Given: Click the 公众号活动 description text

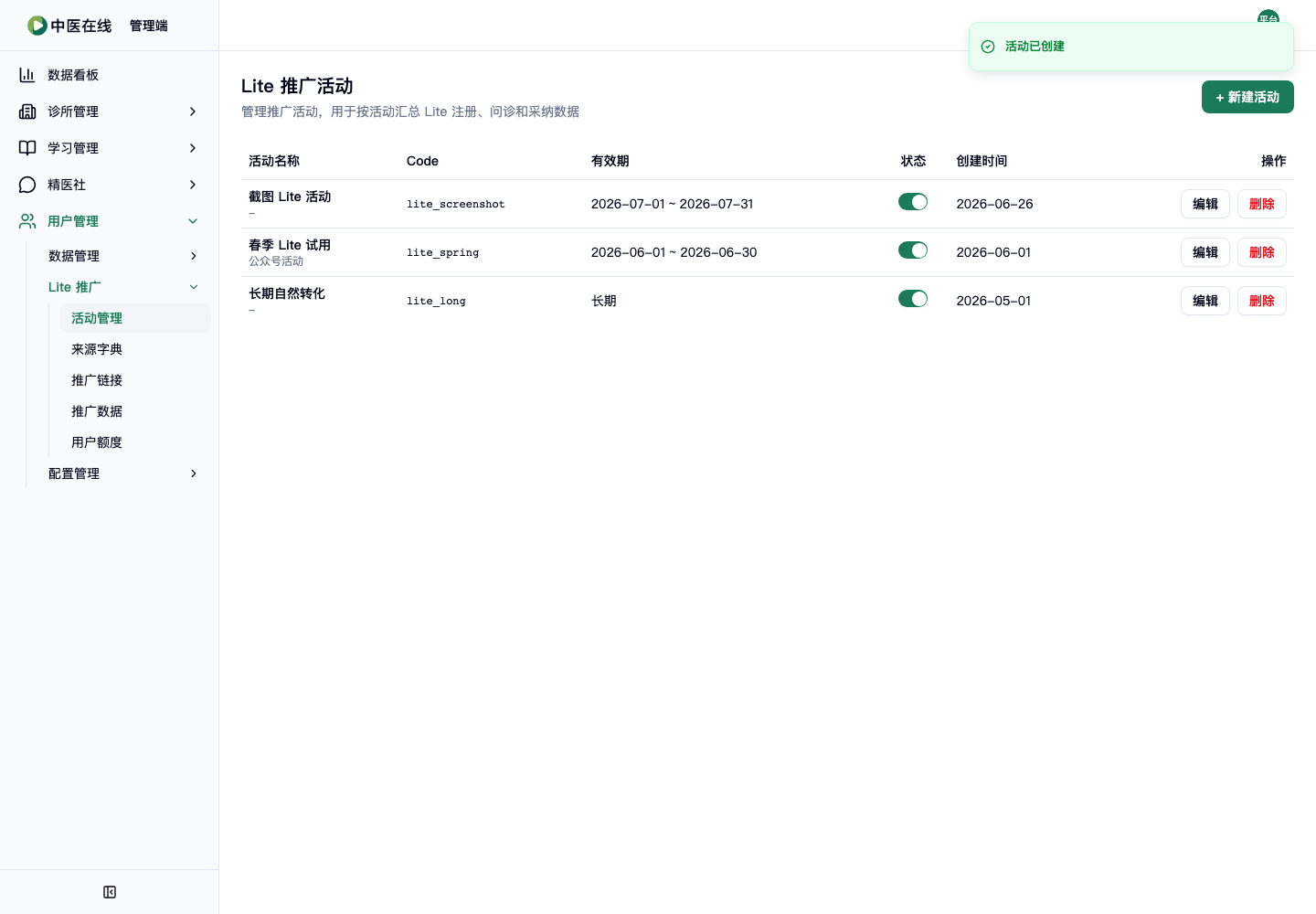Looking at the screenshot, I should point(276,261).
